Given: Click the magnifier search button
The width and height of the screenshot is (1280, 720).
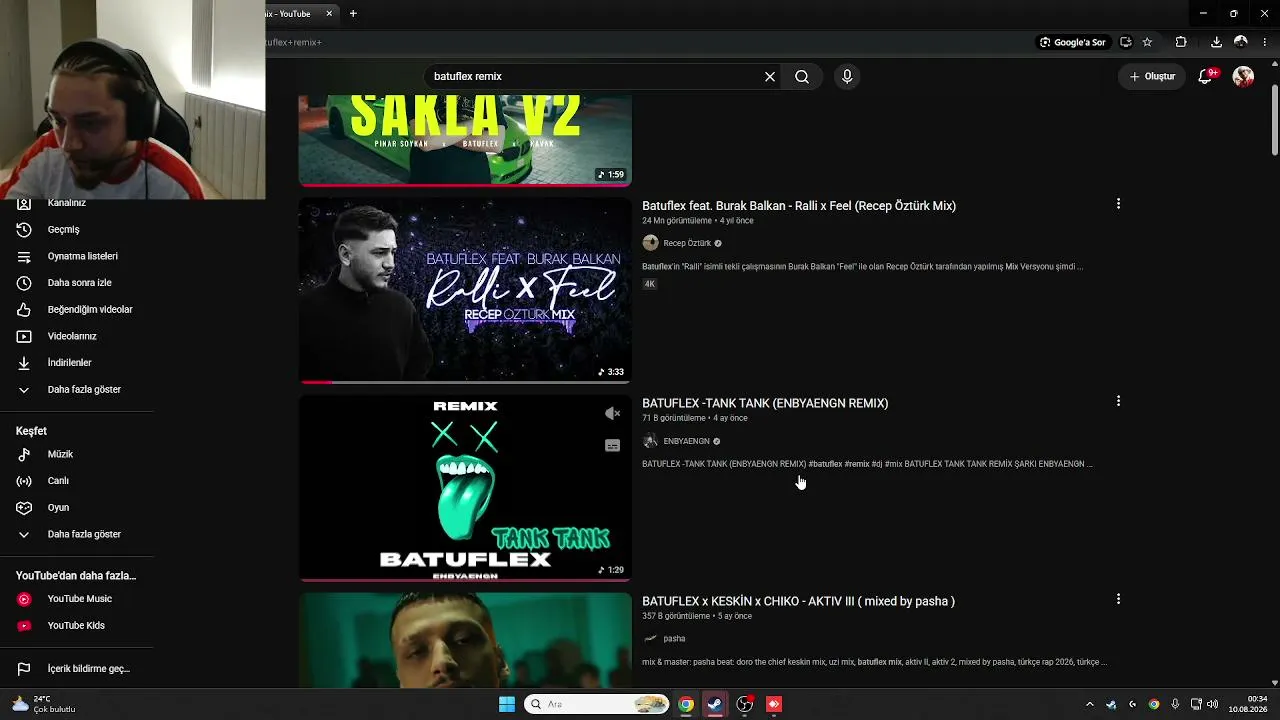Looking at the screenshot, I should tap(802, 76).
